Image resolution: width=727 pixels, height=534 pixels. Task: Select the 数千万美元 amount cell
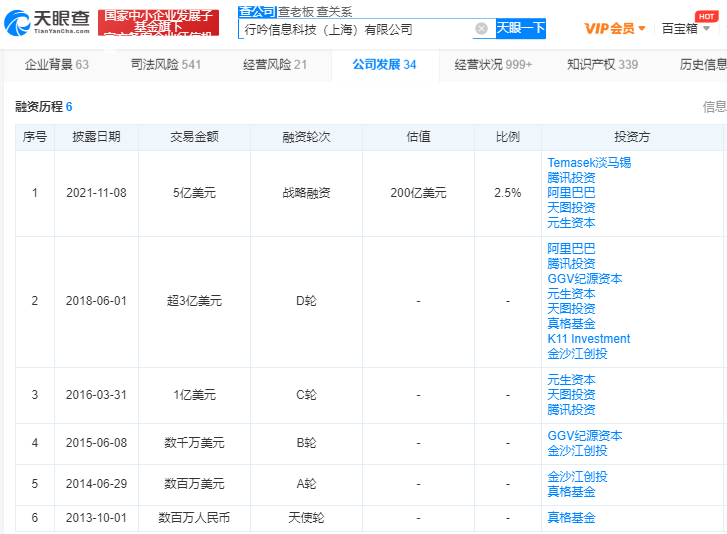194,443
